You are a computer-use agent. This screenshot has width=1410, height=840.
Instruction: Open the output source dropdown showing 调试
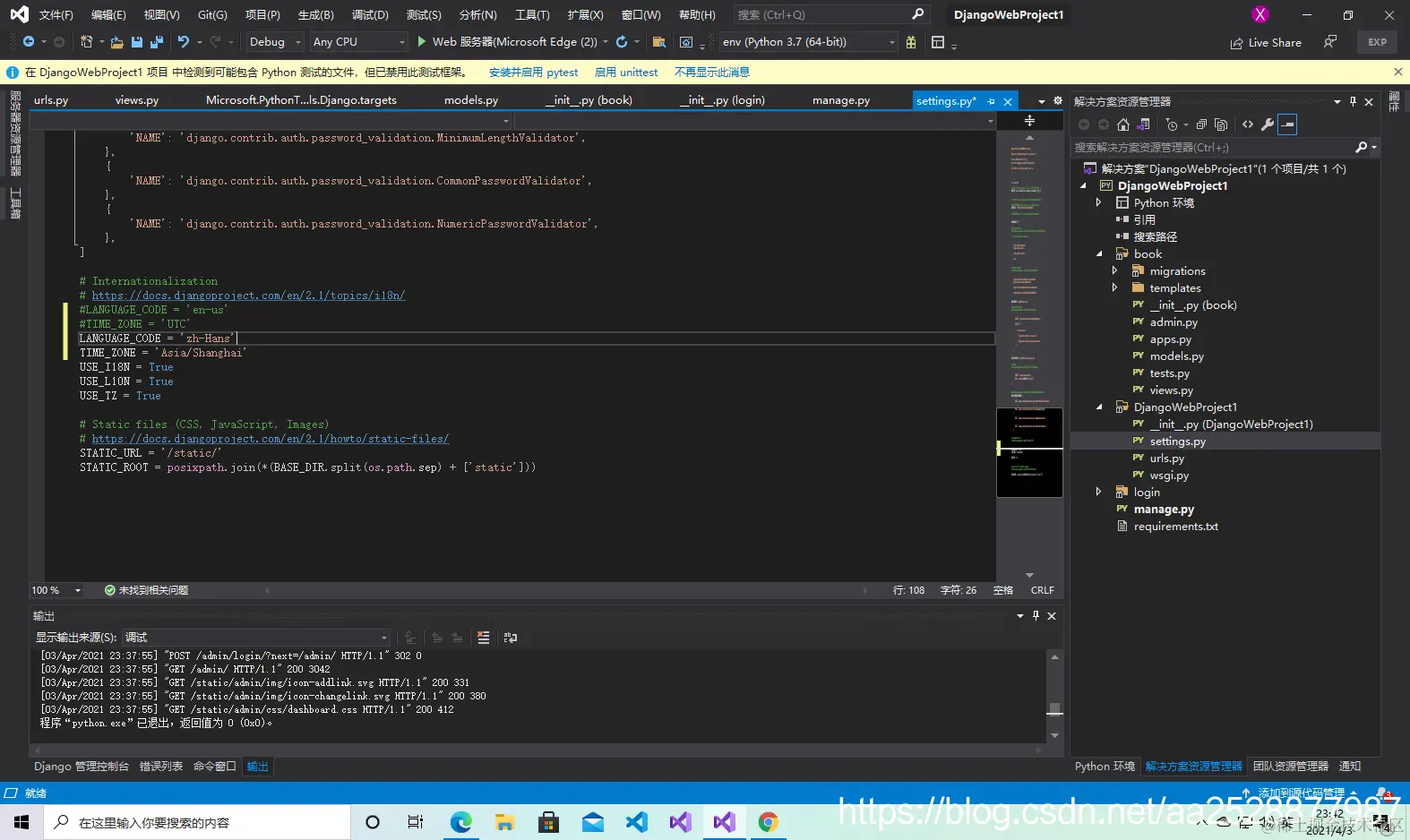(256, 638)
